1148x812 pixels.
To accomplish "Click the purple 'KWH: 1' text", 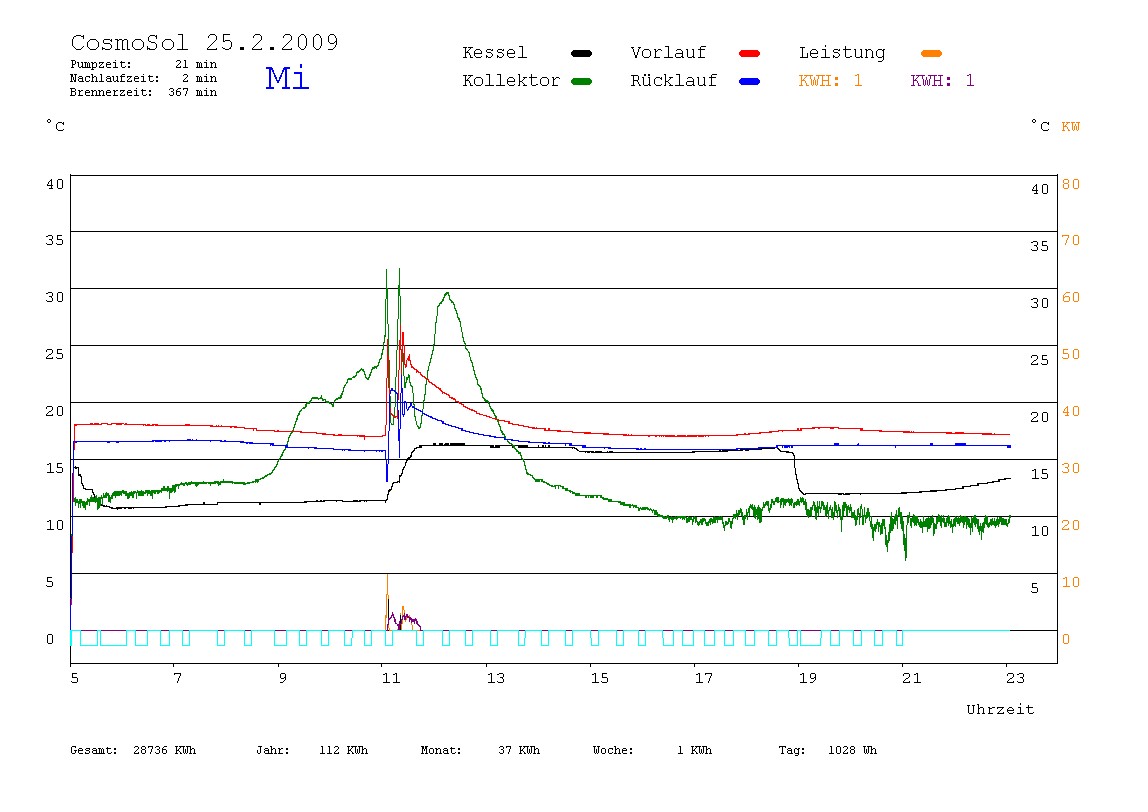I will point(942,81).
